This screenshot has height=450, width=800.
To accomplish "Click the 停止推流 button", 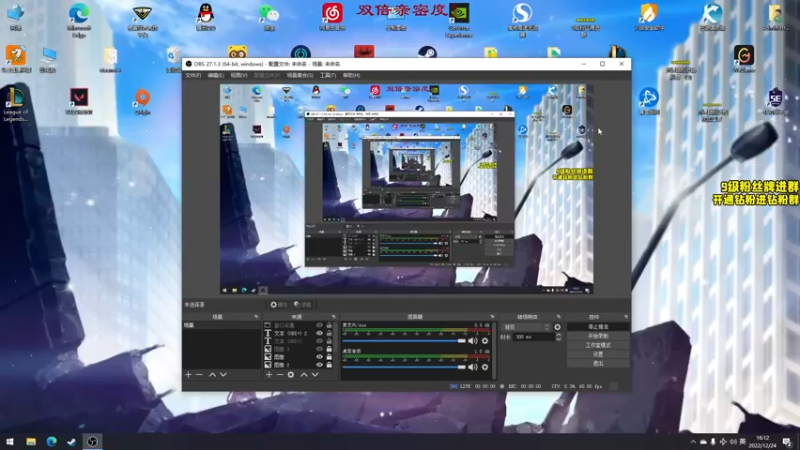I will click(598, 327).
